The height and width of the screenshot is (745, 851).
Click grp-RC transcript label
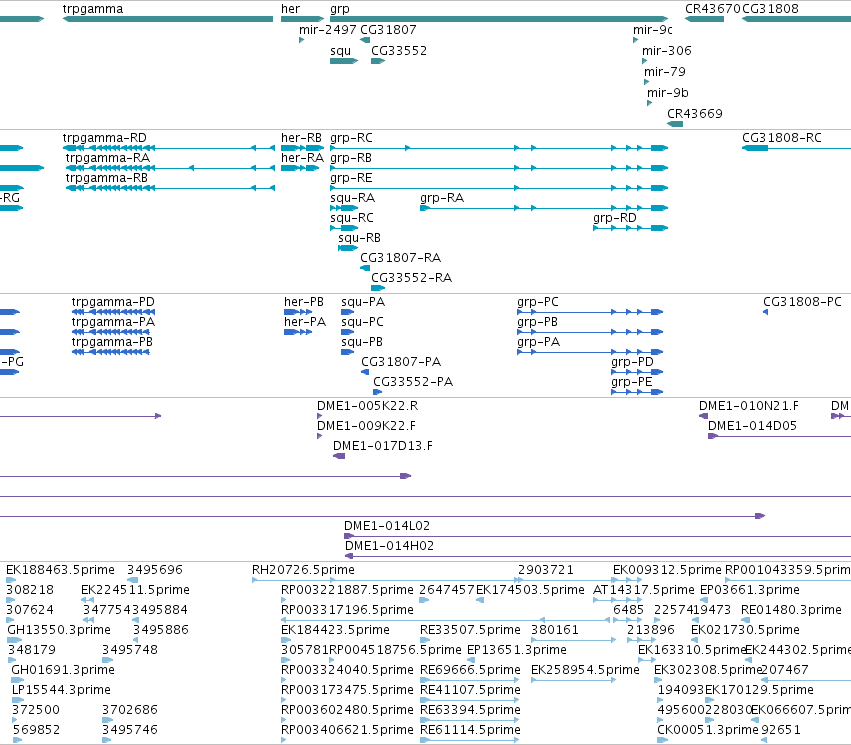coord(351,138)
